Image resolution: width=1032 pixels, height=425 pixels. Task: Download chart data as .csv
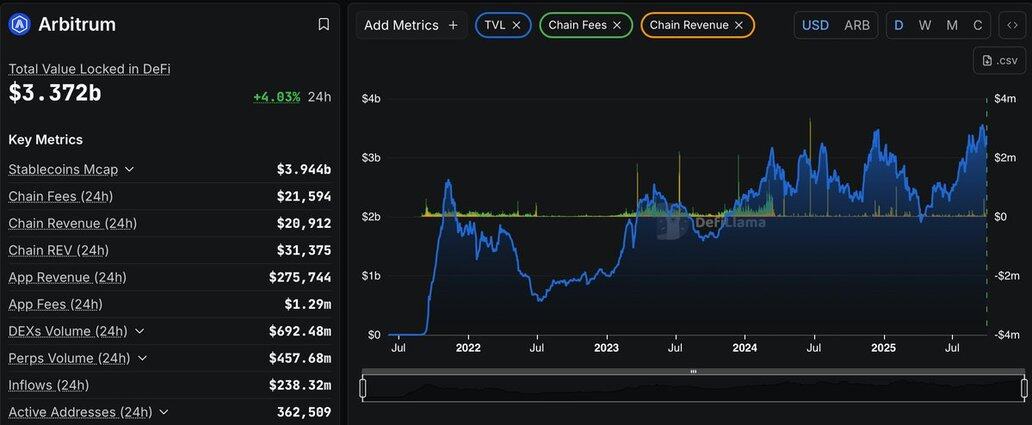[999, 61]
